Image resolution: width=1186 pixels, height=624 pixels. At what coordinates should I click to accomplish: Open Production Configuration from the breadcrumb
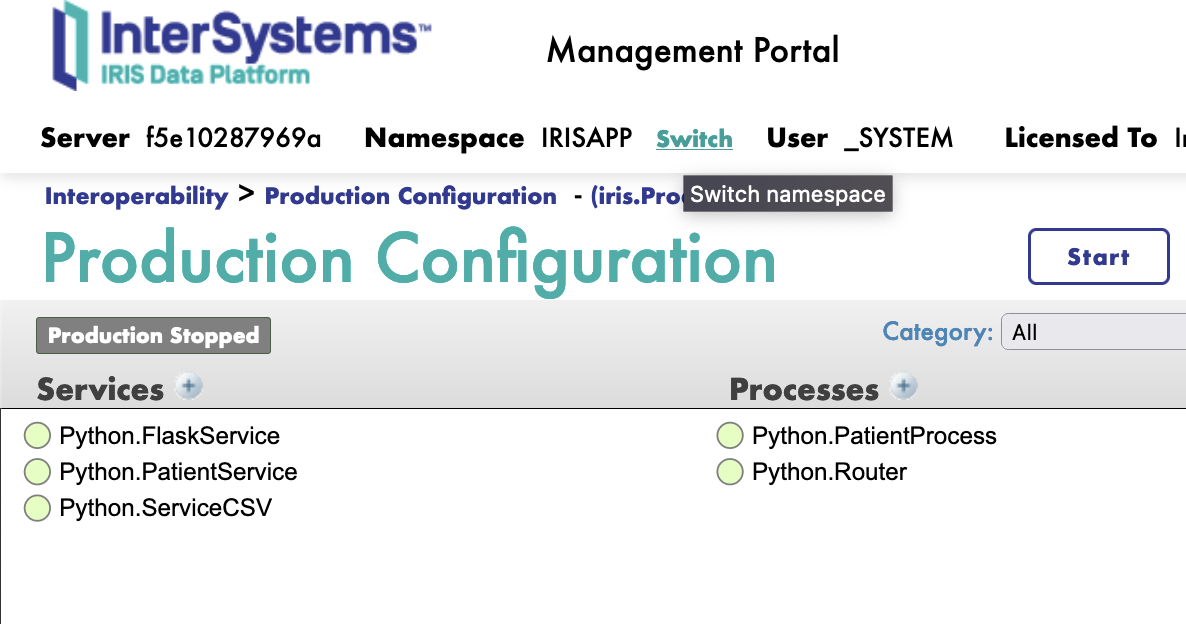(x=410, y=196)
